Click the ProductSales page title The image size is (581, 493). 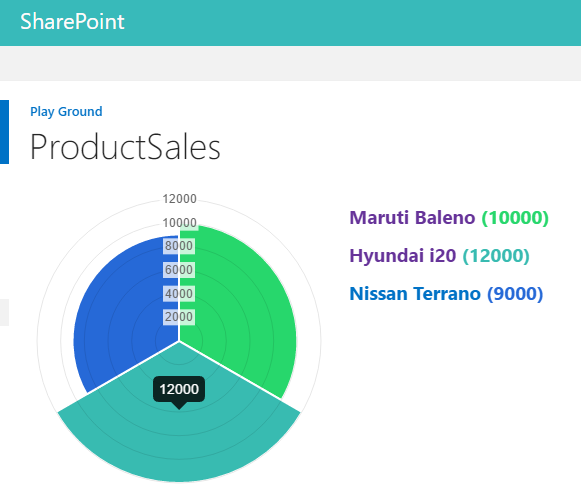point(125,147)
